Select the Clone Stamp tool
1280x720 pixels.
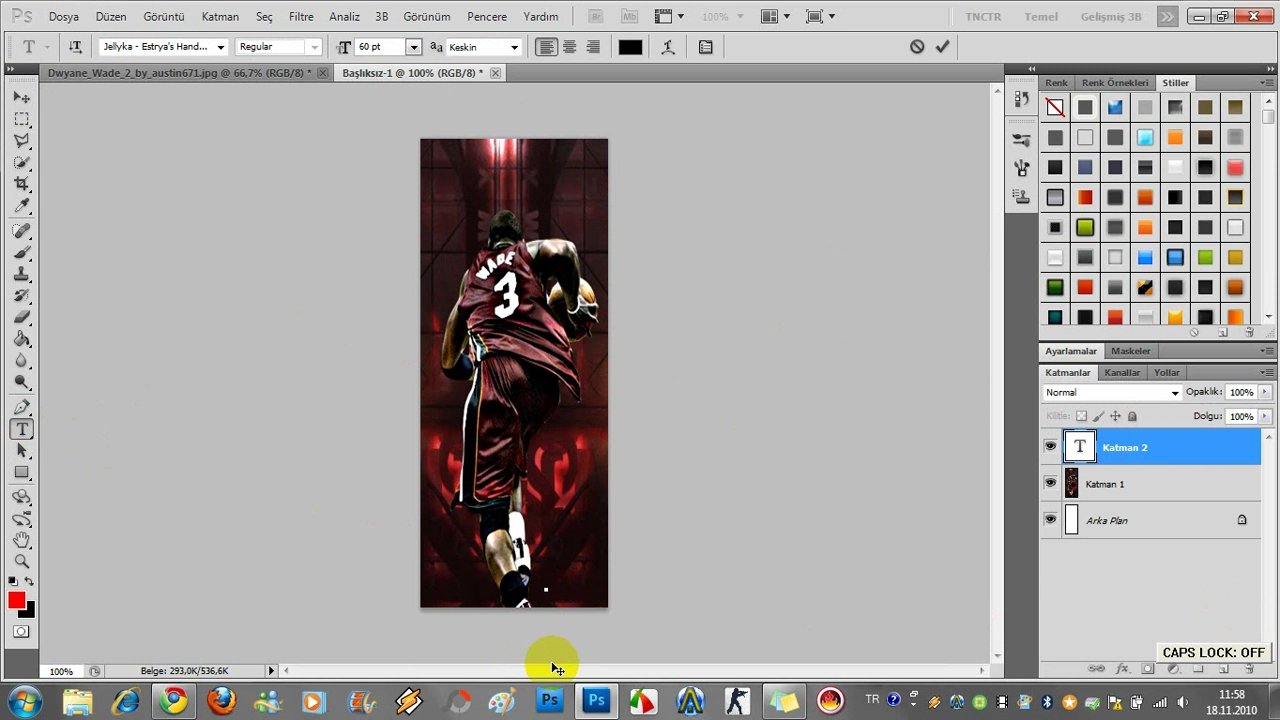22,274
